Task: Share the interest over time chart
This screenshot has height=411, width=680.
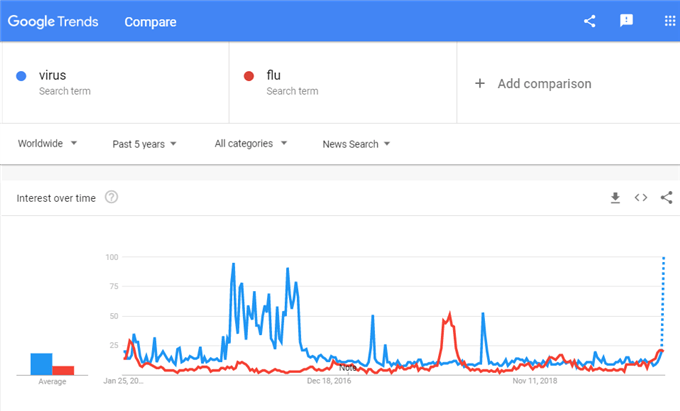Action: 667,198
